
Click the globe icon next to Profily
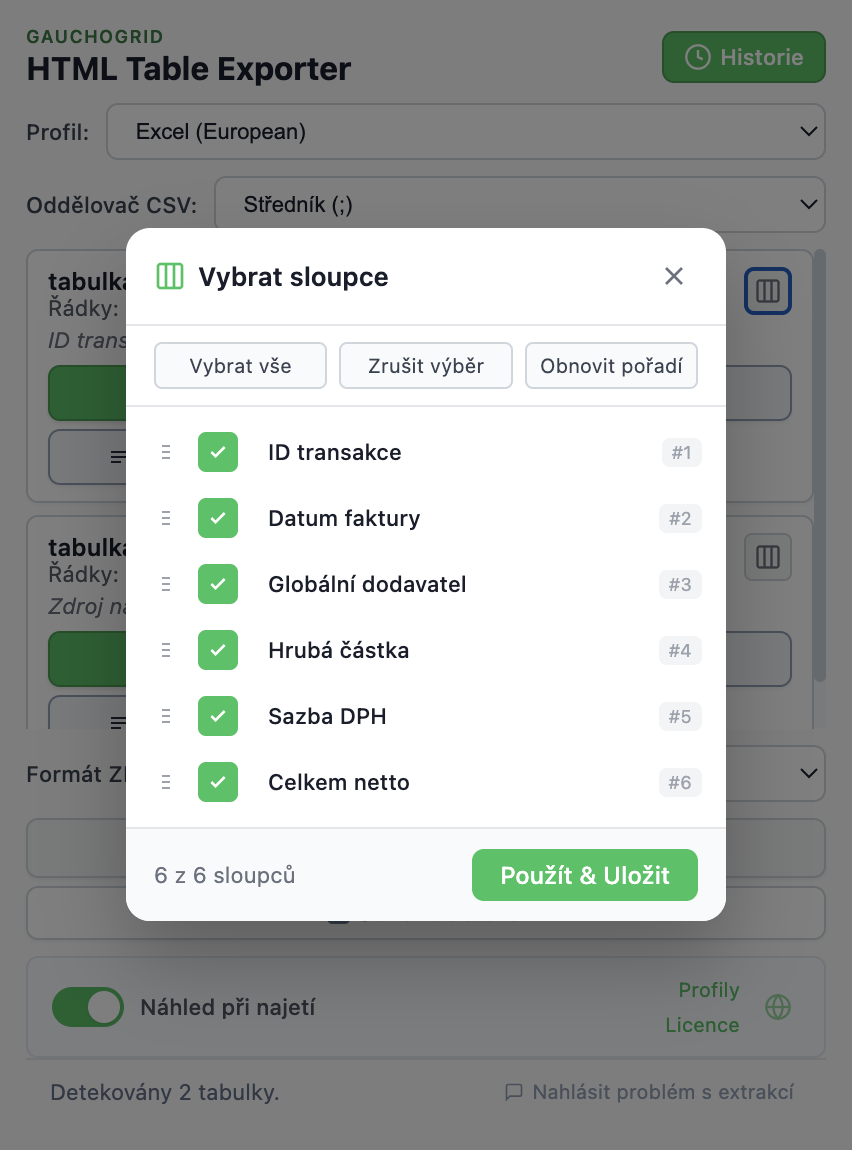pyautogui.click(x=777, y=1007)
